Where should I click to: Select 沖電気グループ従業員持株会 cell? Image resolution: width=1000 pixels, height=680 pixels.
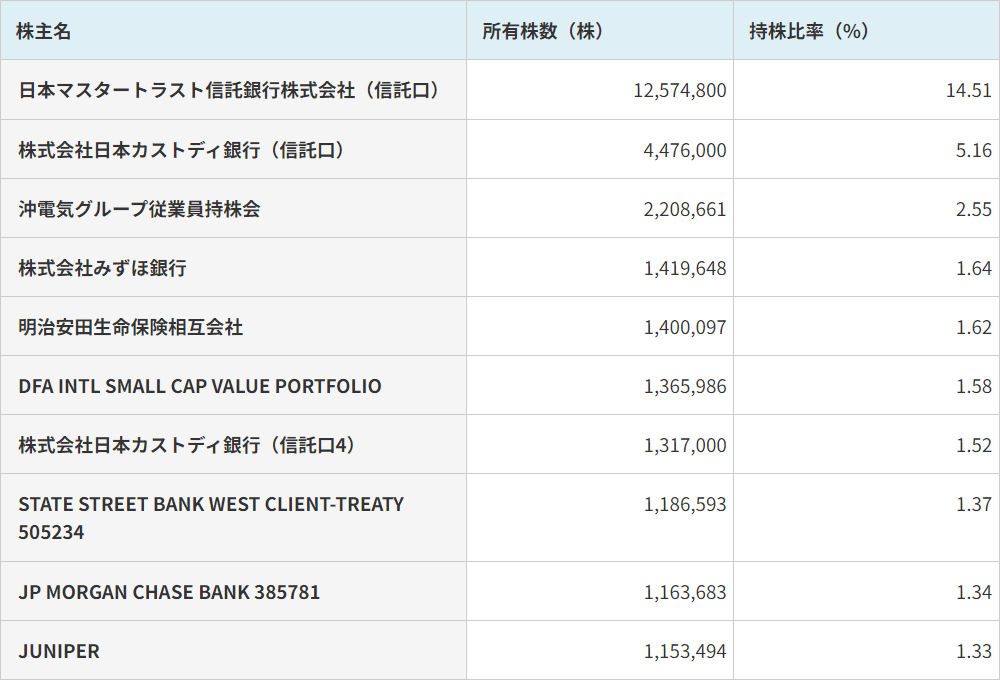pyautogui.click(x=233, y=209)
